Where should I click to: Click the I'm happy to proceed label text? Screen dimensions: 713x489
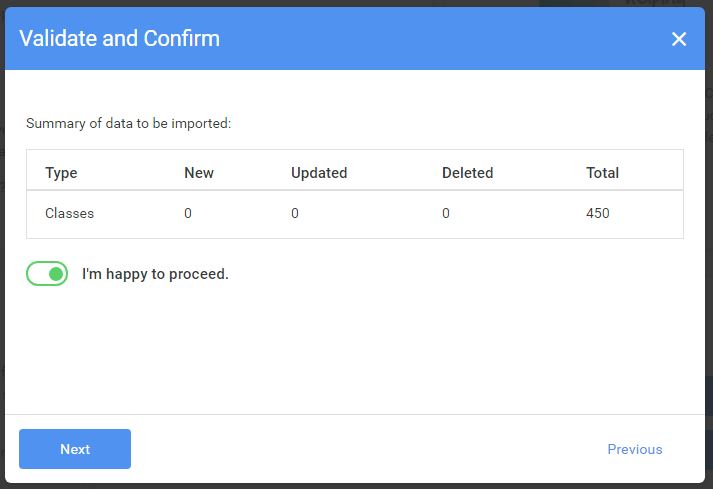[155, 274]
